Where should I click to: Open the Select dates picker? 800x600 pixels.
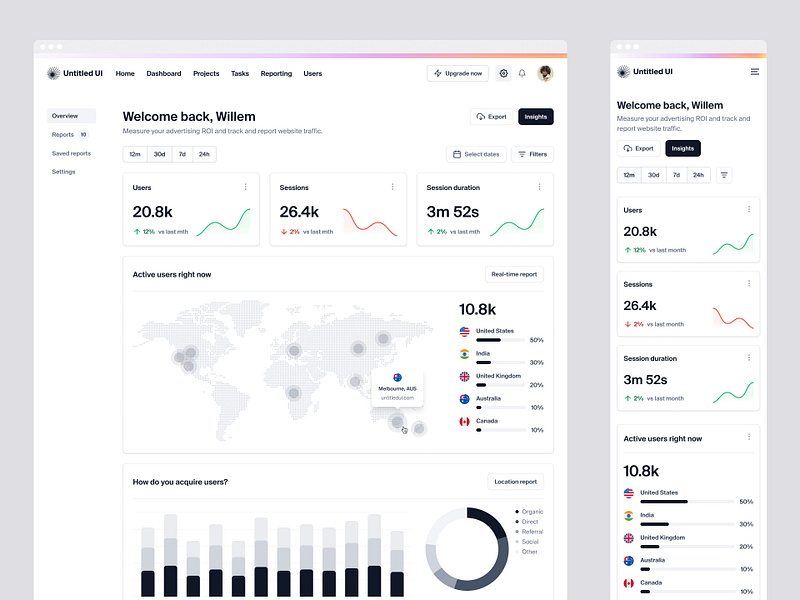click(476, 154)
